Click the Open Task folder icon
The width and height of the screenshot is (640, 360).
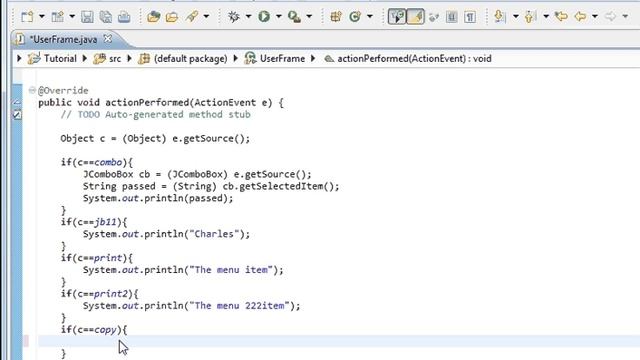pos(172,17)
